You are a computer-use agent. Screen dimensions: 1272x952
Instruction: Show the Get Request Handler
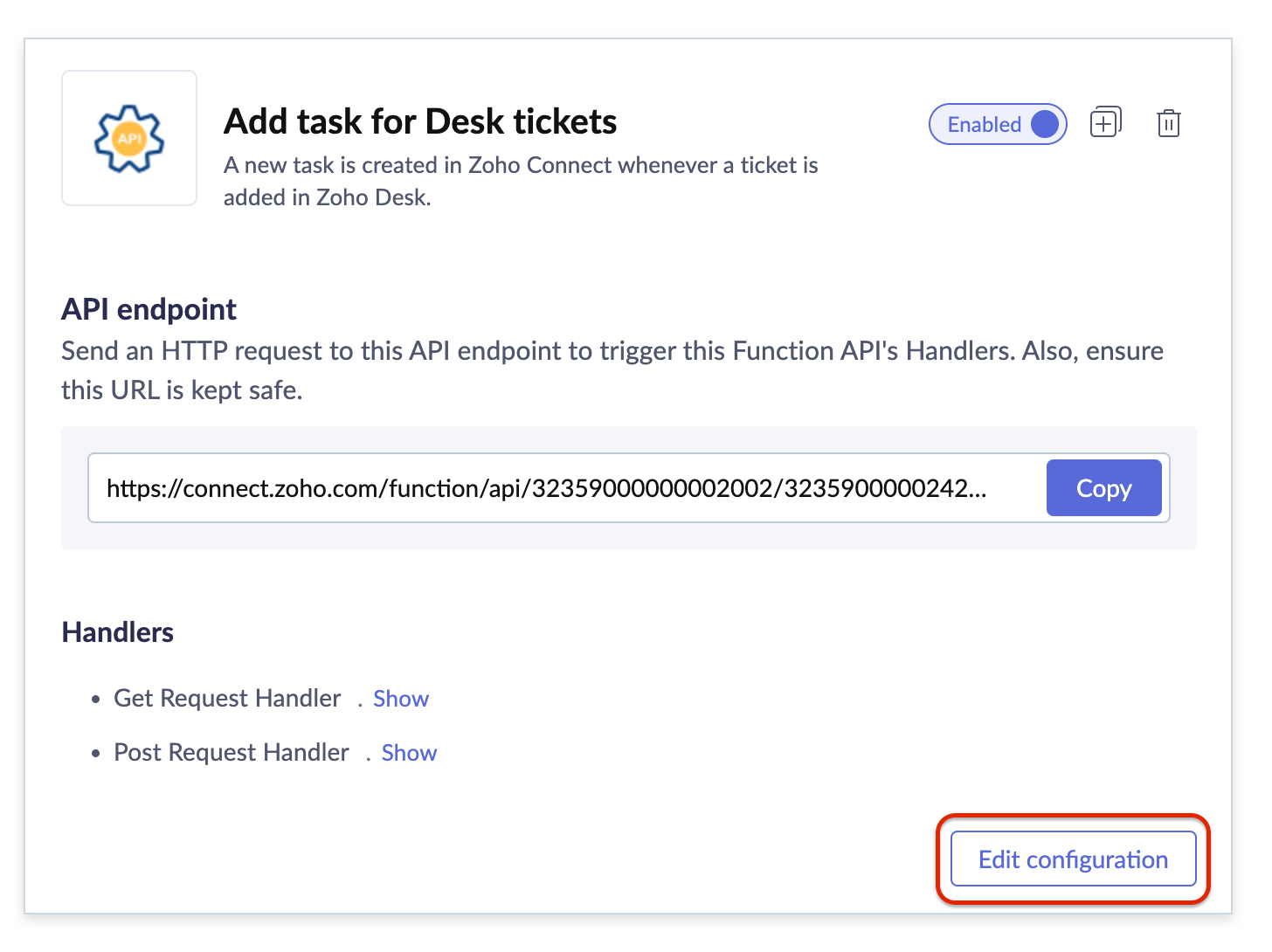coord(401,699)
